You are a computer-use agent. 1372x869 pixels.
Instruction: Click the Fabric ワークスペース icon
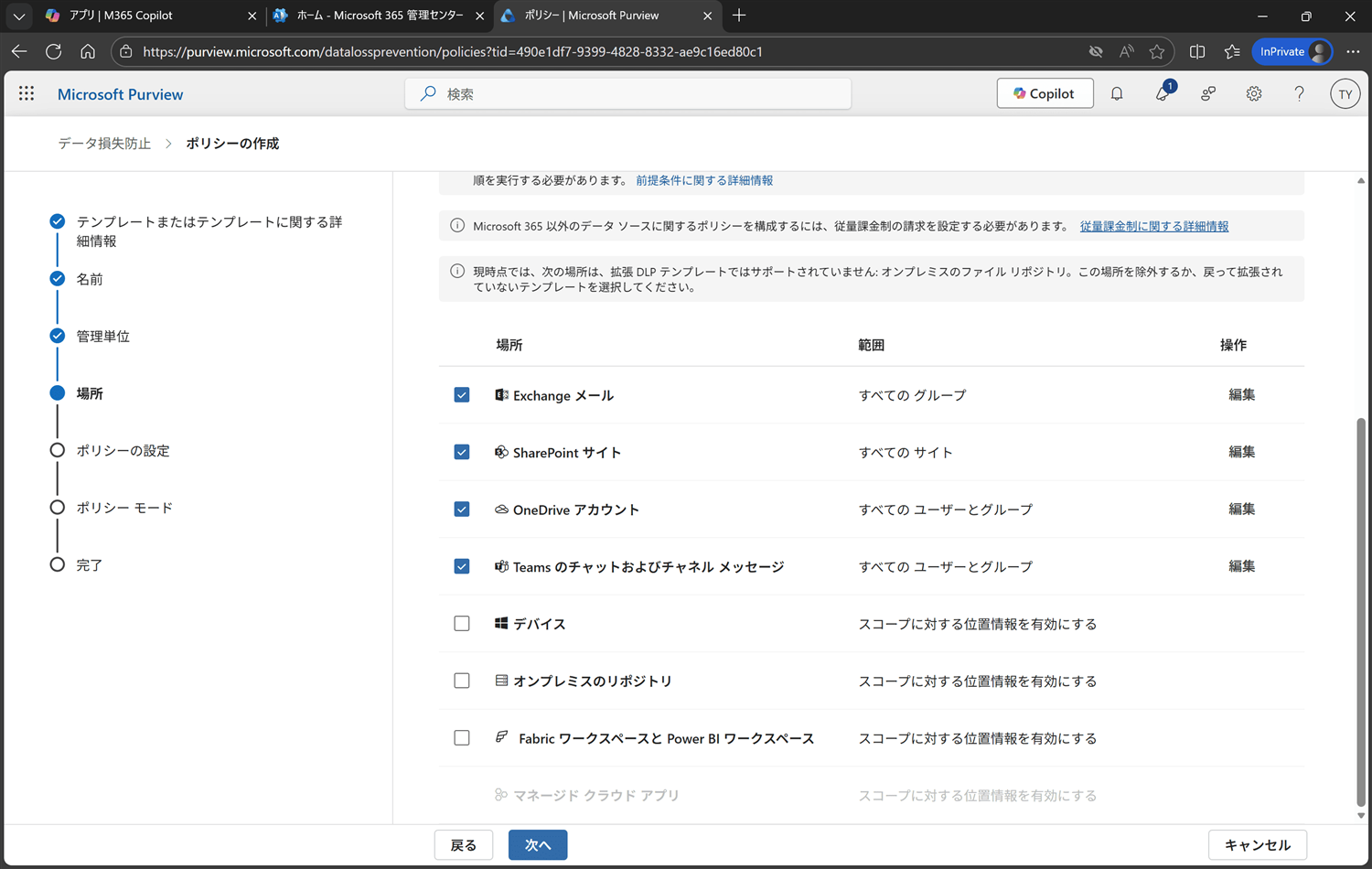pyautogui.click(x=501, y=737)
